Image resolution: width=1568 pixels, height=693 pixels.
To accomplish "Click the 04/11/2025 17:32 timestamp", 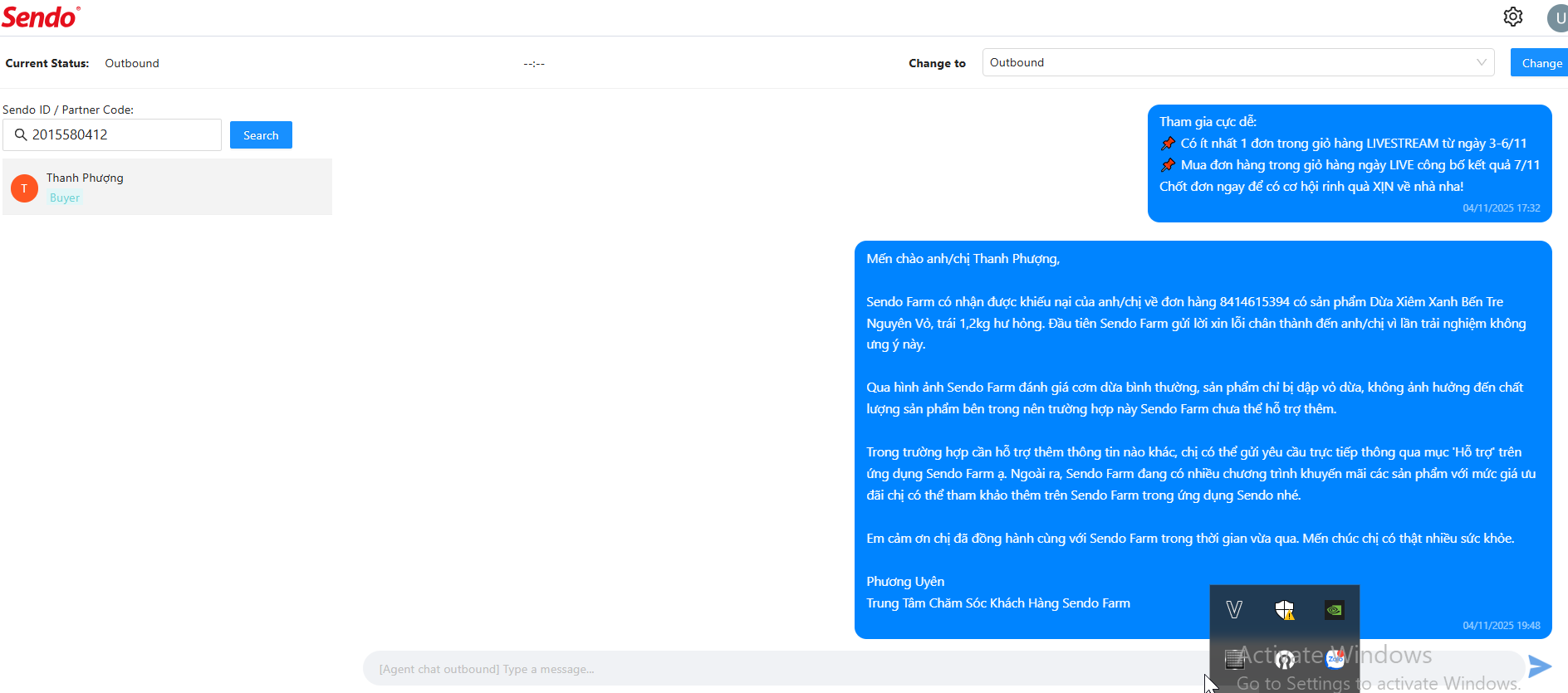I will 1502,208.
